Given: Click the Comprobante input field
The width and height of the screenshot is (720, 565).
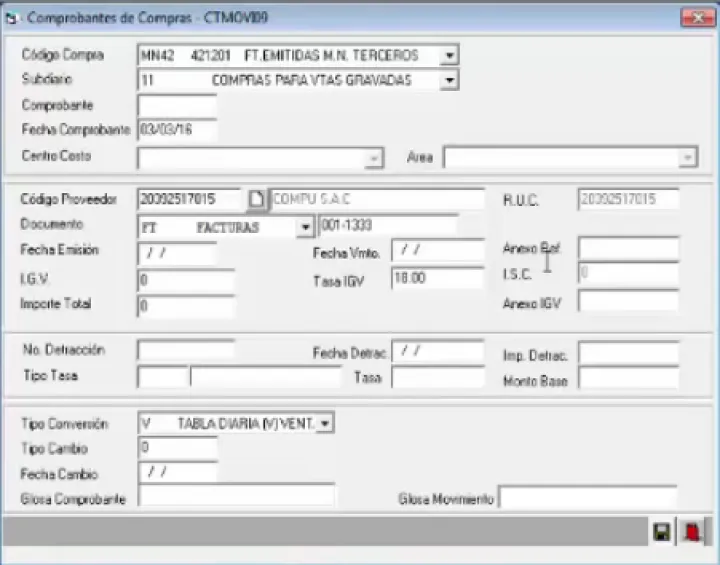Looking at the screenshot, I should point(177,105).
